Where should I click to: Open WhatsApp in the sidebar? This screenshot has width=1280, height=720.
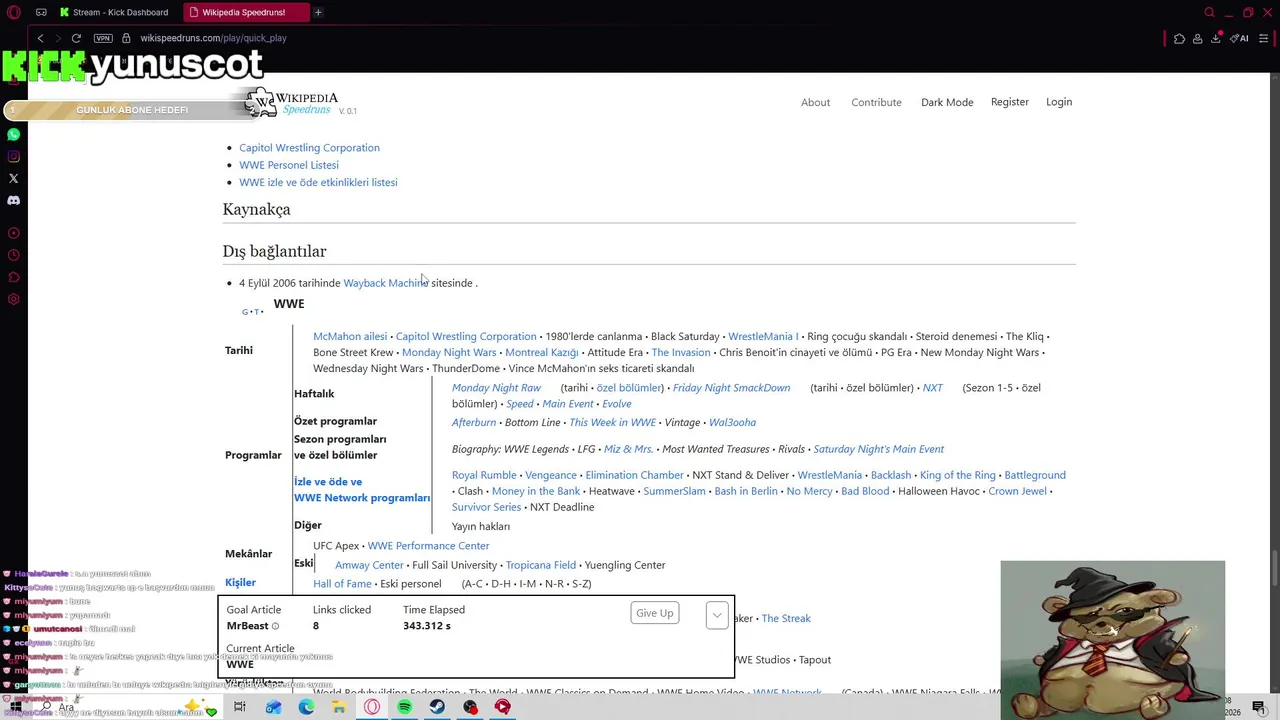click(14, 134)
